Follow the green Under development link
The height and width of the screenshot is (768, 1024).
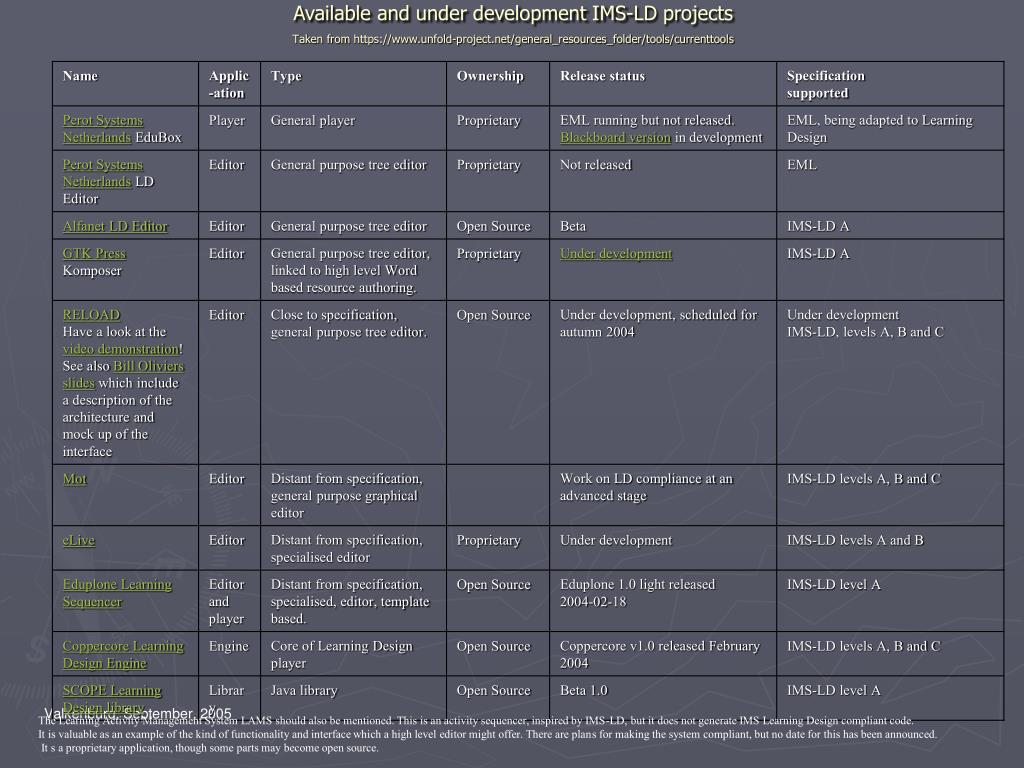[x=616, y=253]
